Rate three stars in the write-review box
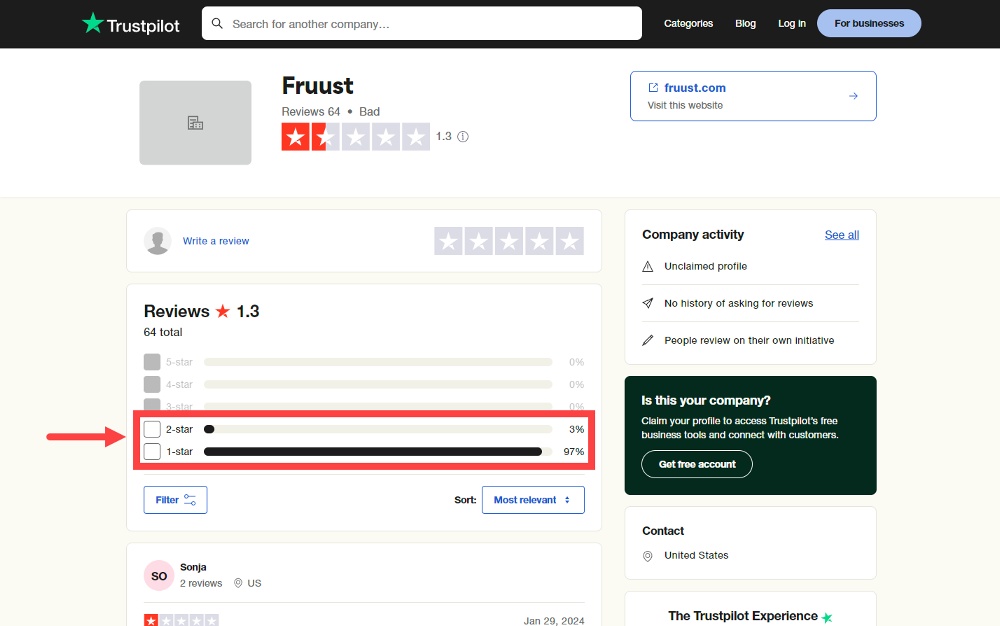The width and height of the screenshot is (1000, 626). [509, 241]
